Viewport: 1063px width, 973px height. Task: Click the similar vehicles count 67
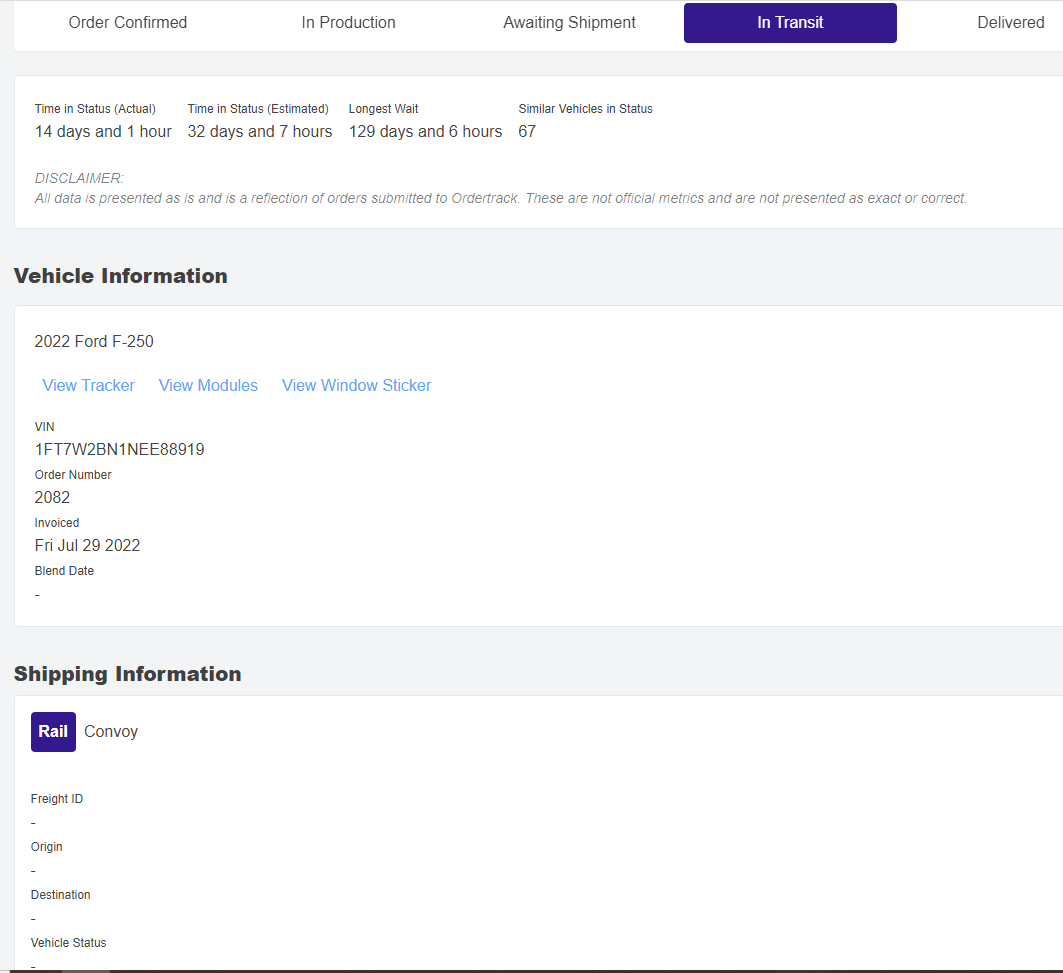[527, 131]
